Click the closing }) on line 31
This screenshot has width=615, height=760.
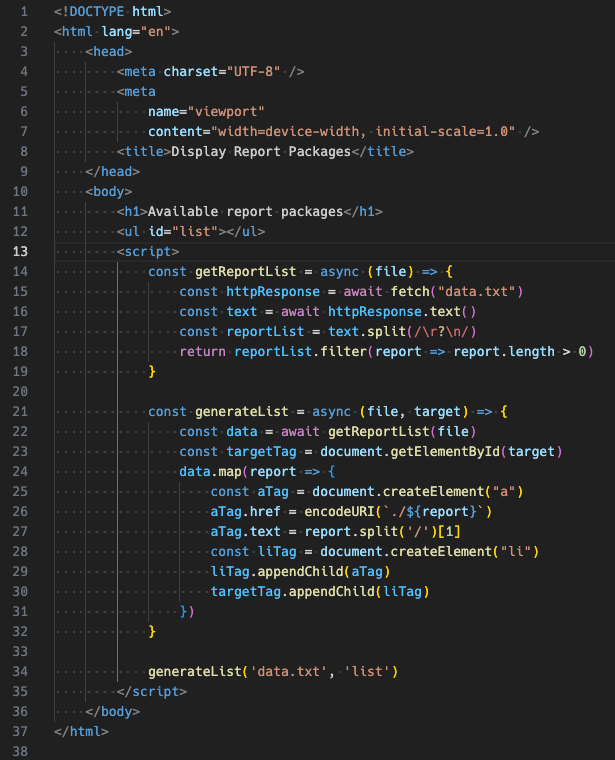187,612
